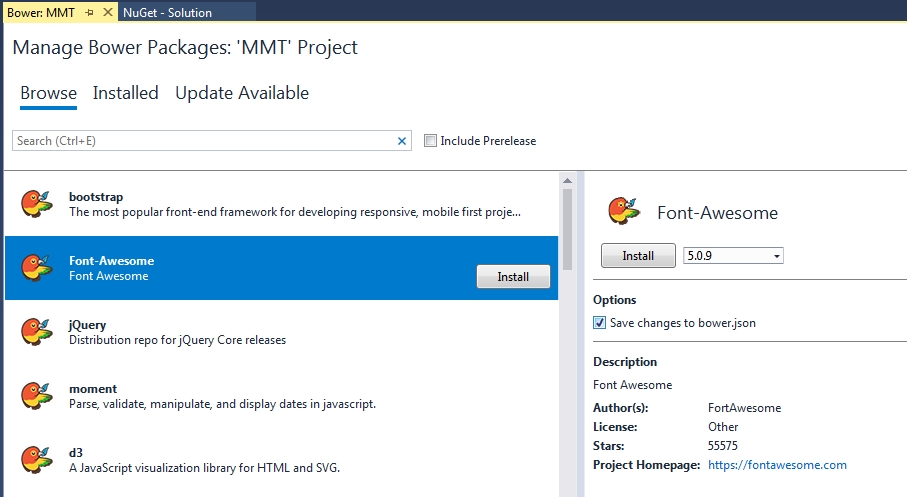Select the d3 package name
The height and width of the screenshot is (497, 907).
coord(76,452)
